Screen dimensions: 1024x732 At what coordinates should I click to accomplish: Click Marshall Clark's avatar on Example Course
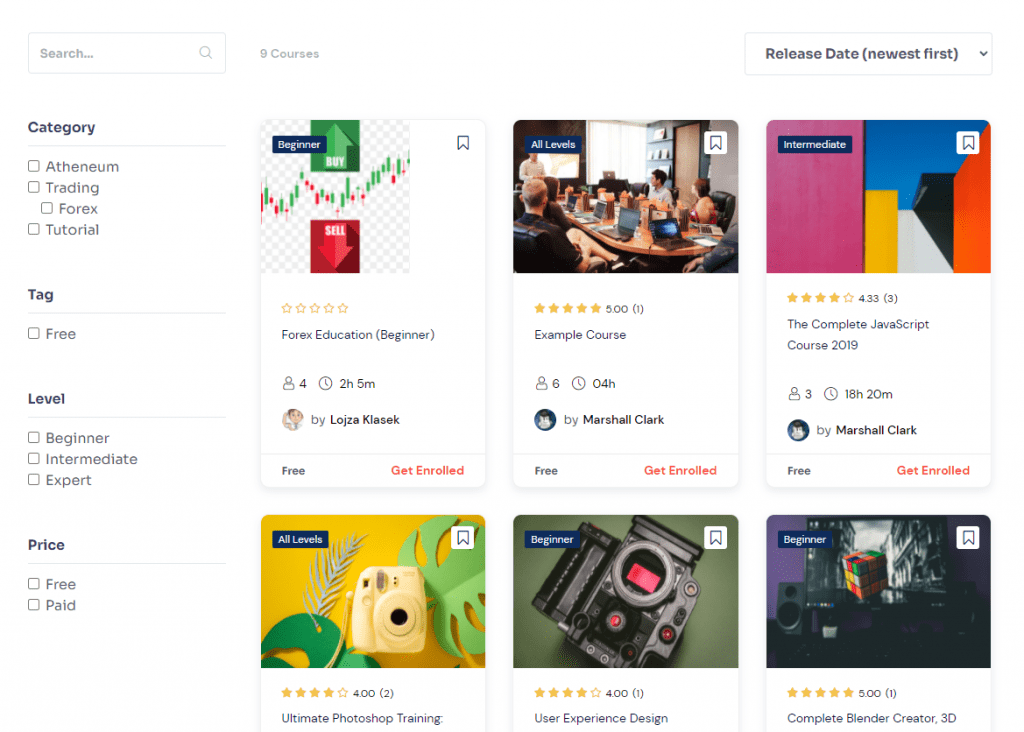tap(545, 420)
